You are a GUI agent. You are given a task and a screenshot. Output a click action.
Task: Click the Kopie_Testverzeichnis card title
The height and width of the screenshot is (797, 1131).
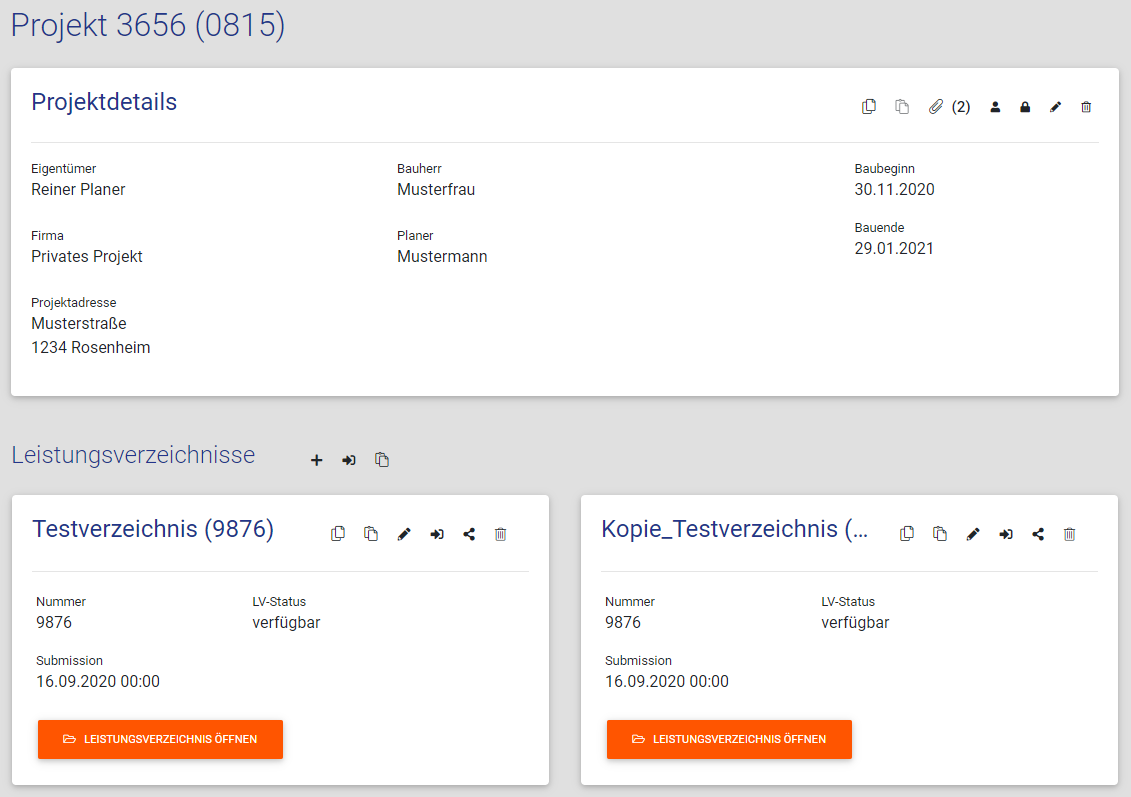(x=735, y=529)
